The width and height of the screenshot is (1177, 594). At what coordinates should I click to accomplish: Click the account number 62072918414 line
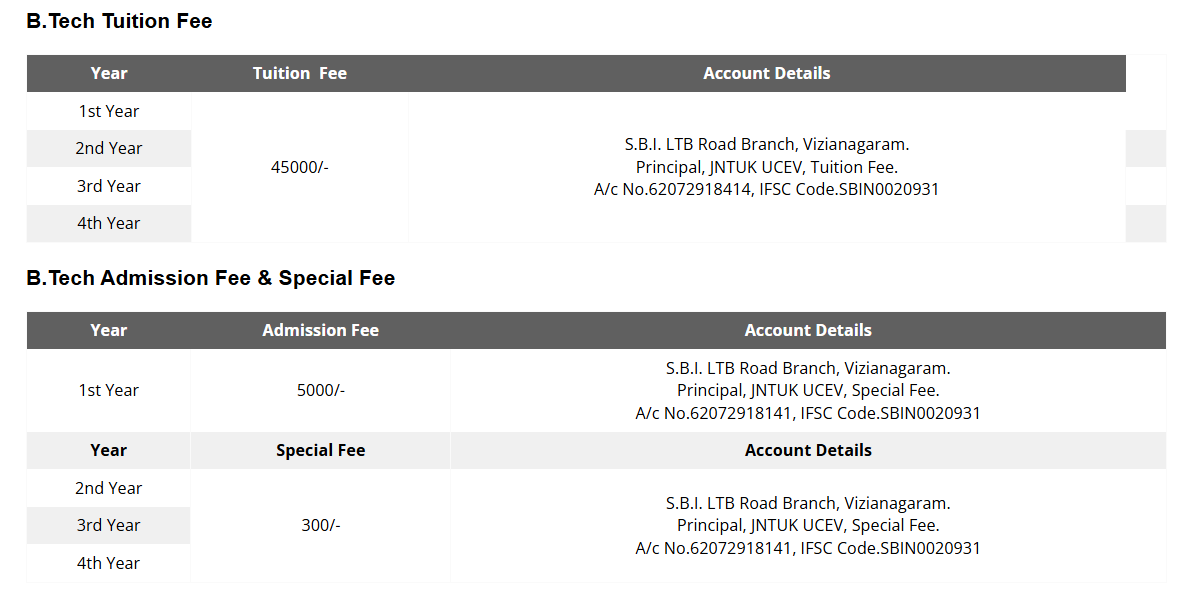point(766,189)
